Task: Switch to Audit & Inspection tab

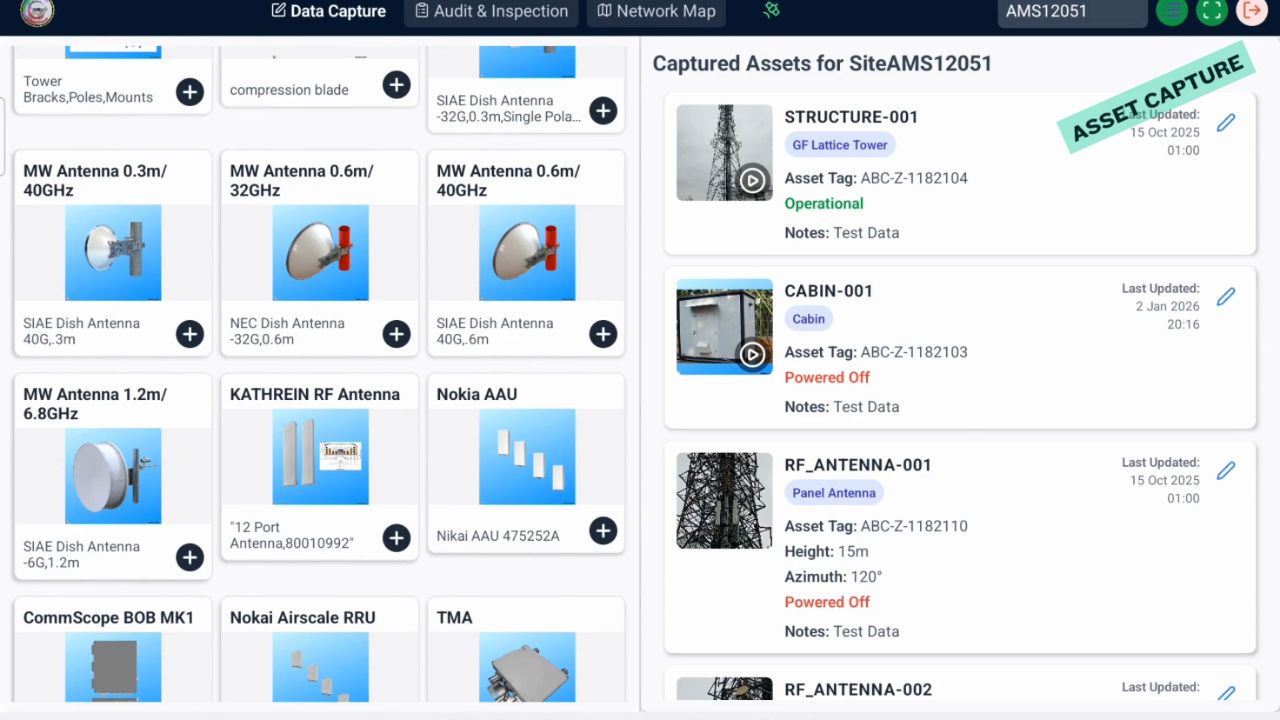Action: pyautogui.click(x=491, y=12)
